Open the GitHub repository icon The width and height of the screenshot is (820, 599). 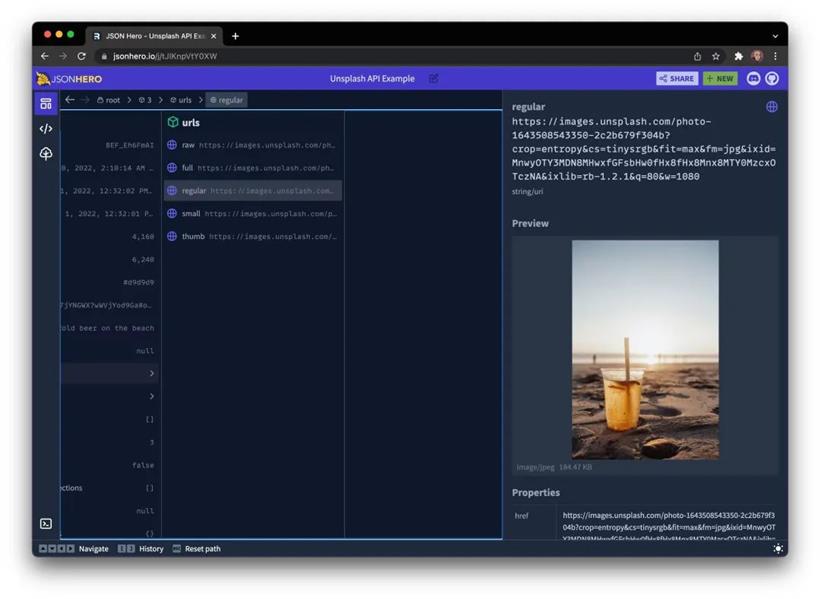pyautogui.click(x=772, y=78)
